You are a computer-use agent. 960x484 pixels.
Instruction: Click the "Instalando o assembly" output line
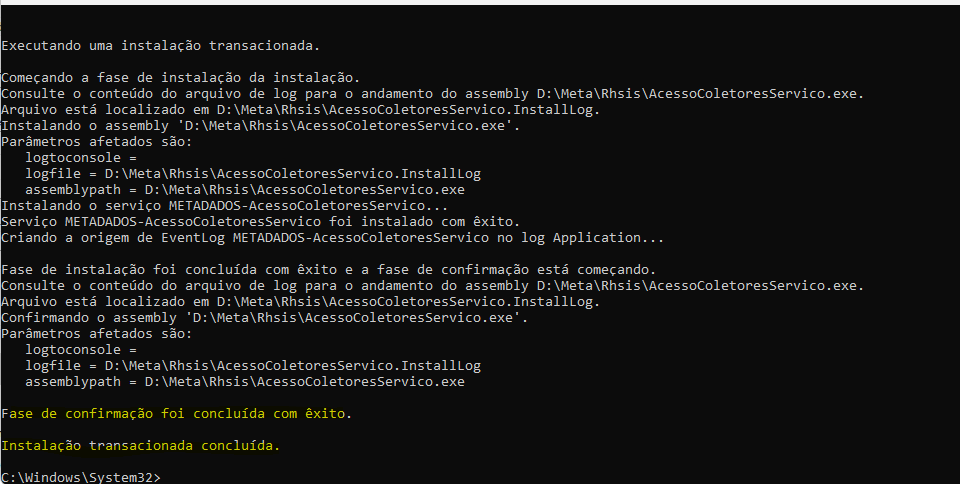pos(260,125)
